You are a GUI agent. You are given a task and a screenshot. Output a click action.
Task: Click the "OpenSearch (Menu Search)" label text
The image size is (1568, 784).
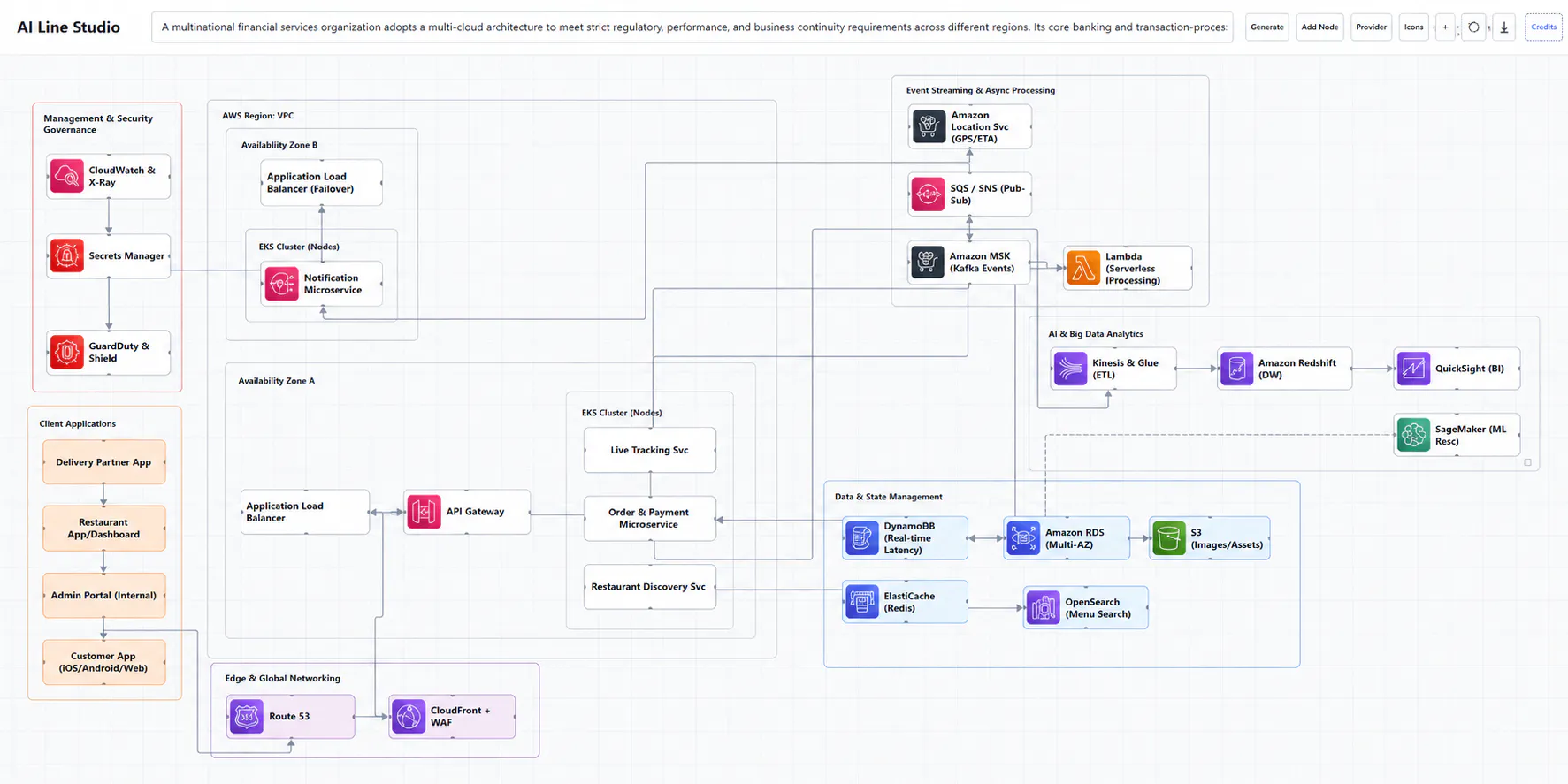1098,608
